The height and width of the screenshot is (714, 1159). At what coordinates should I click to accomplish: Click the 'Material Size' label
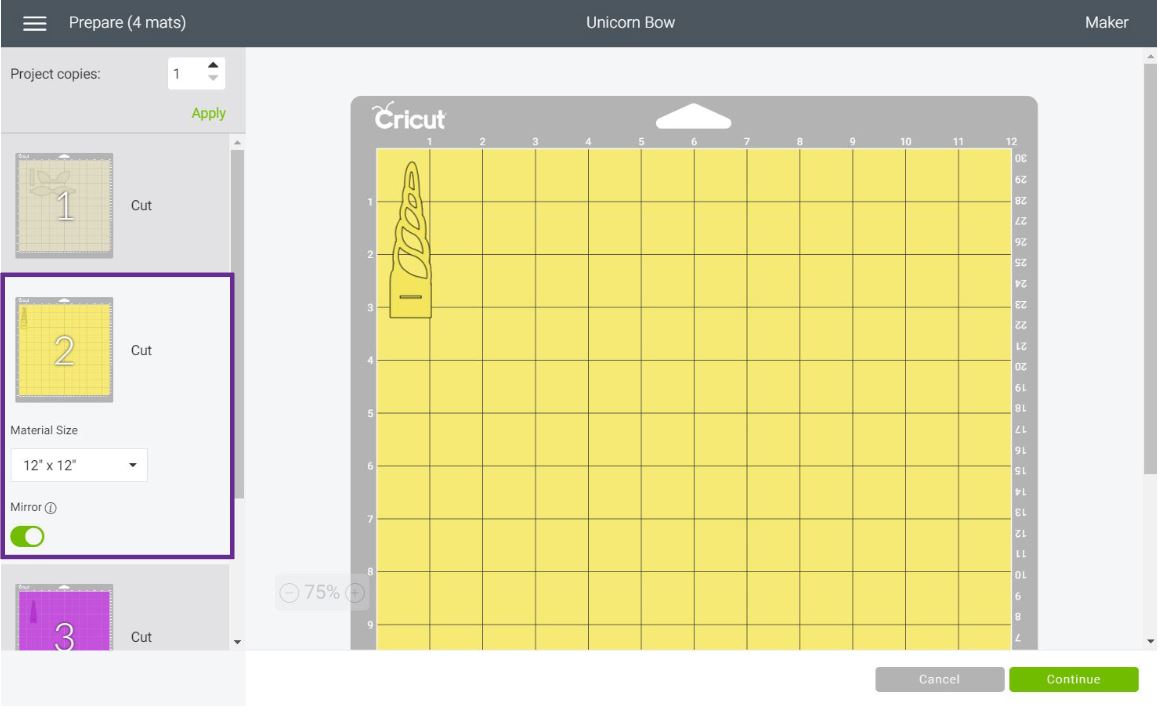[x=44, y=430]
